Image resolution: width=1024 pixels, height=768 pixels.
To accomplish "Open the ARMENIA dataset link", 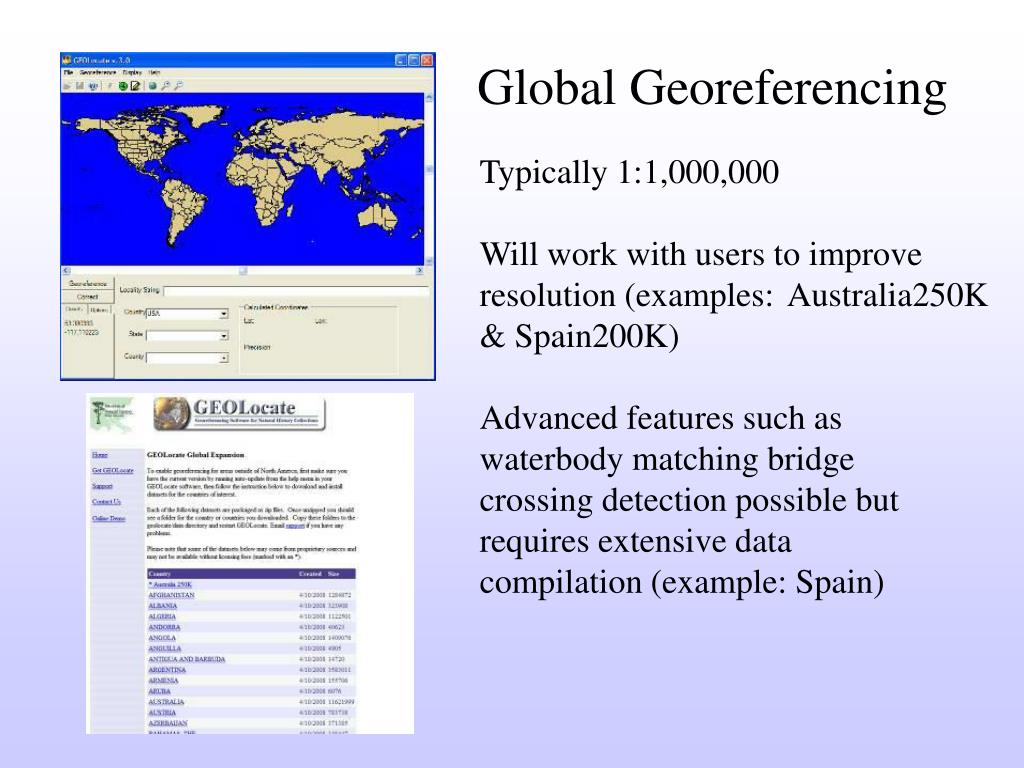I will pyautogui.click(x=163, y=680).
